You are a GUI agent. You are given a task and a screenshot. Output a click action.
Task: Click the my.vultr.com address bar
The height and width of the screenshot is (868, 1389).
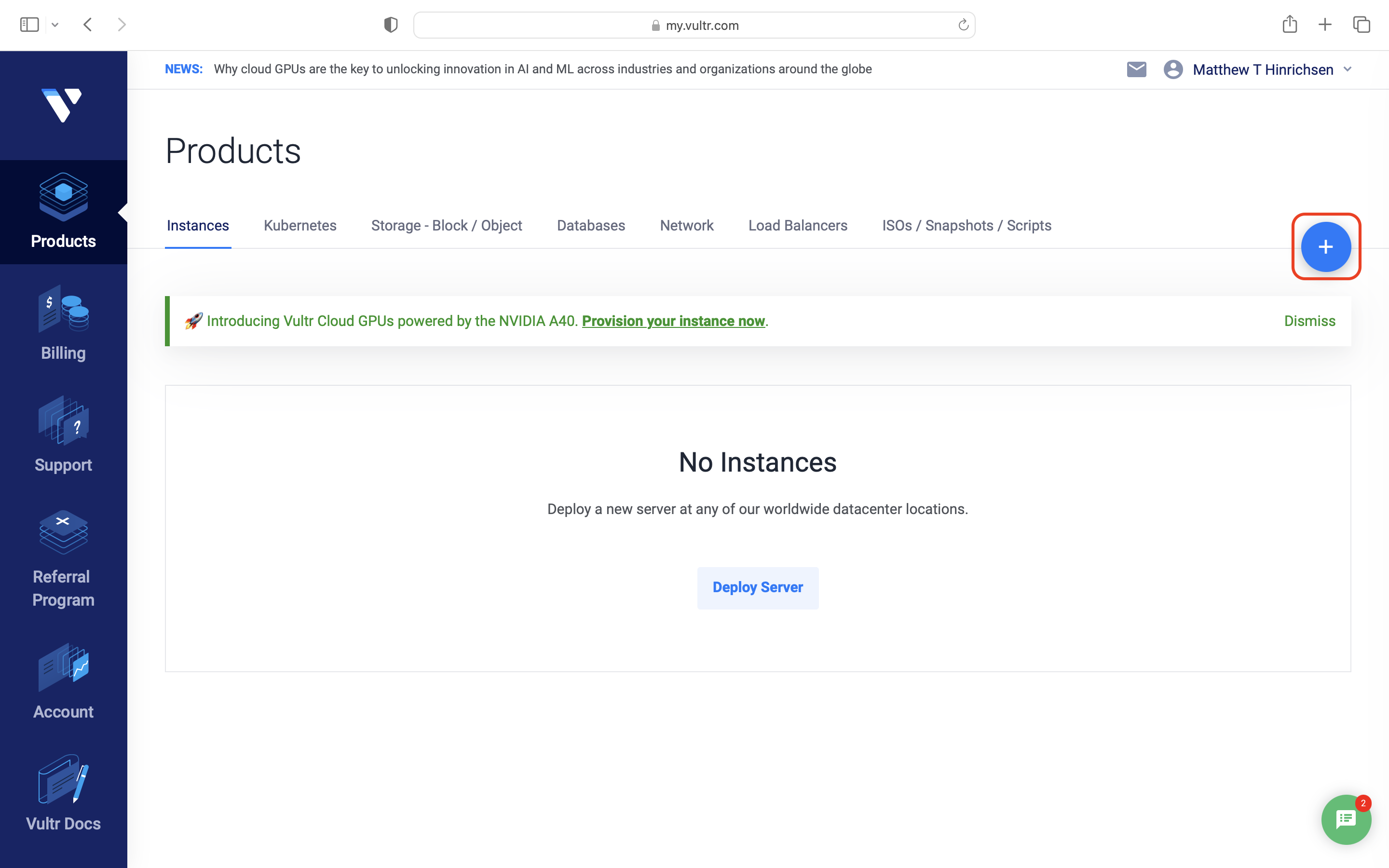(x=694, y=25)
